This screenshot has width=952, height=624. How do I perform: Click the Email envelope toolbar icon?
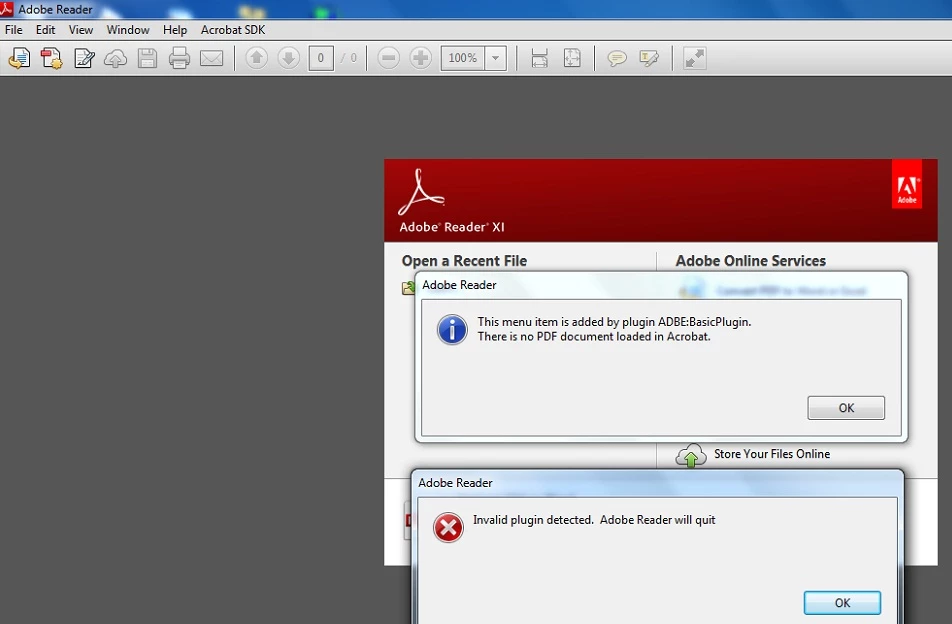click(x=211, y=58)
